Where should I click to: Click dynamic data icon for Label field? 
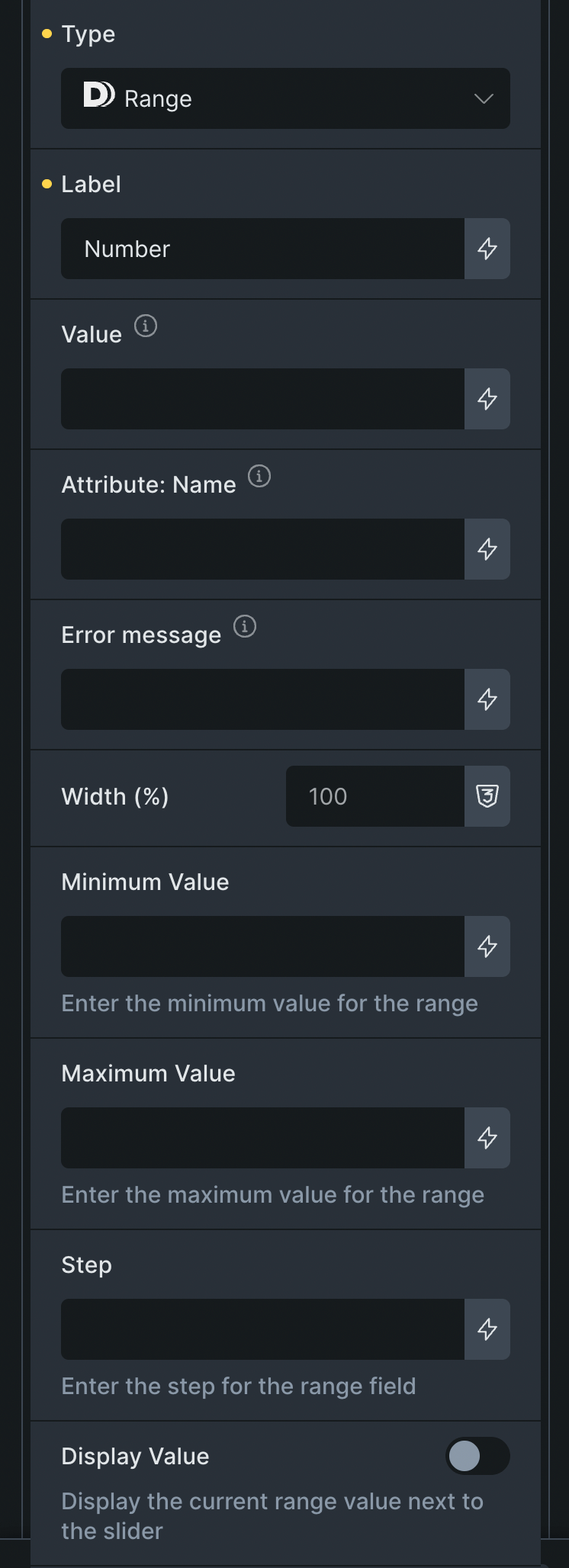tap(487, 249)
